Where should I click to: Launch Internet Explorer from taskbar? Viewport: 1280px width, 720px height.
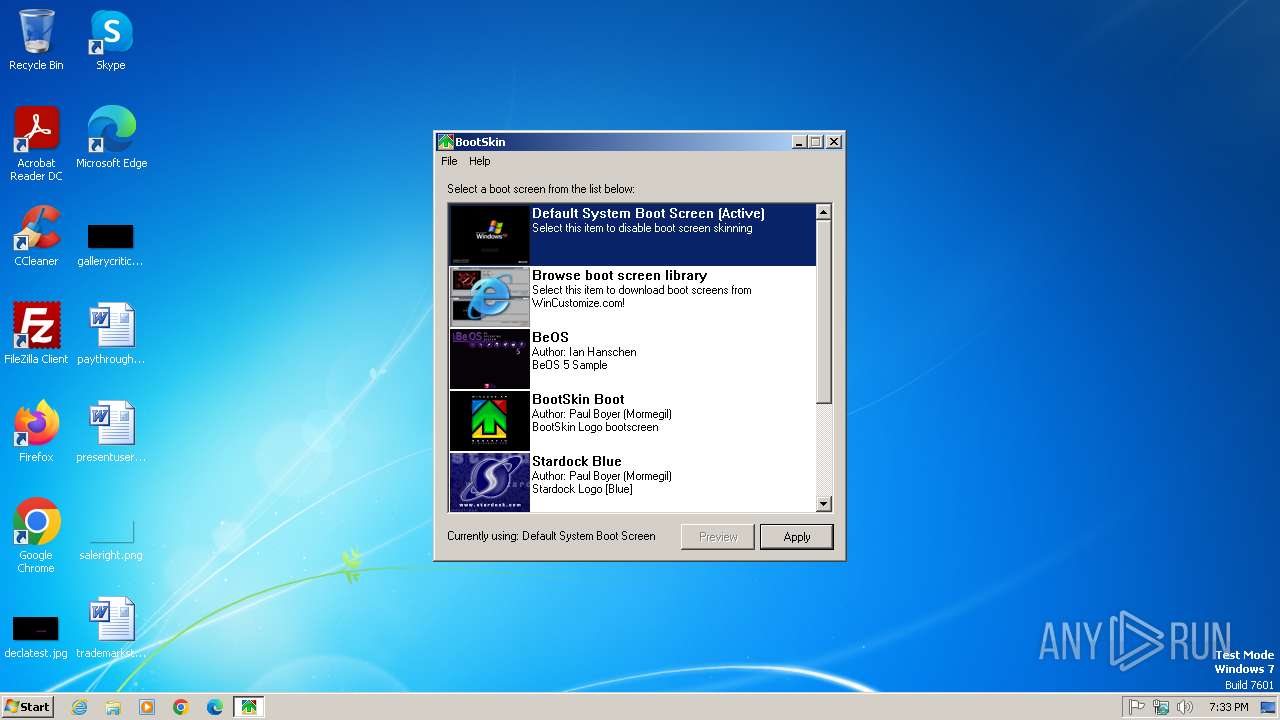coord(79,707)
